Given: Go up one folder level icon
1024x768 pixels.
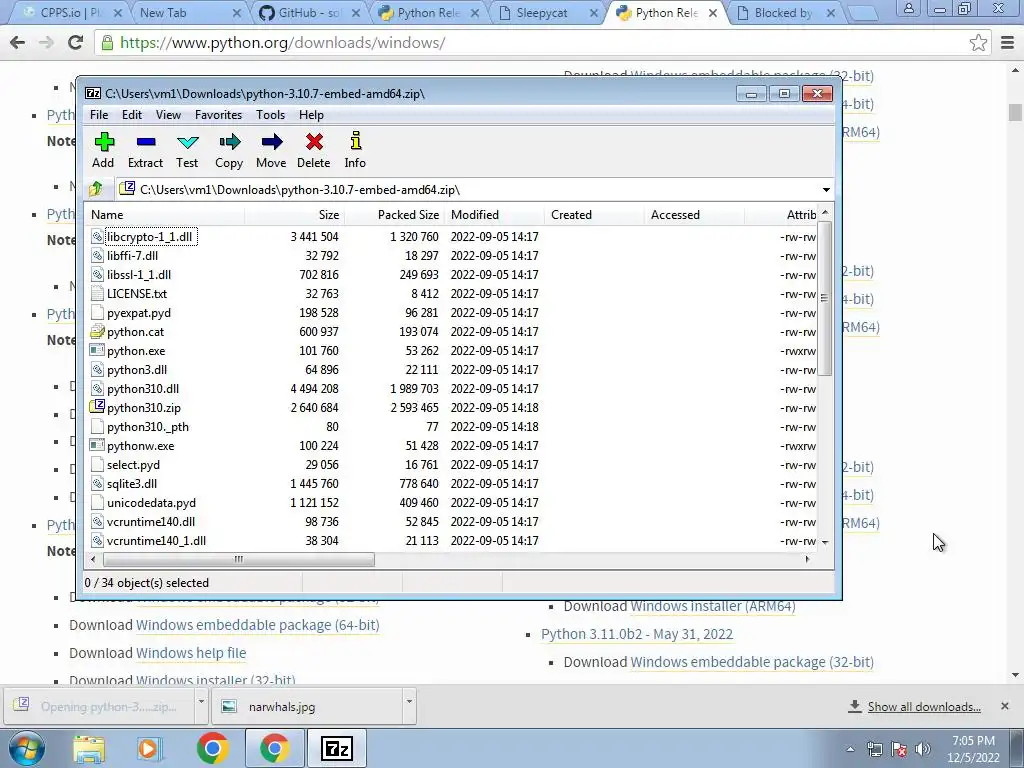Looking at the screenshot, I should (96, 189).
